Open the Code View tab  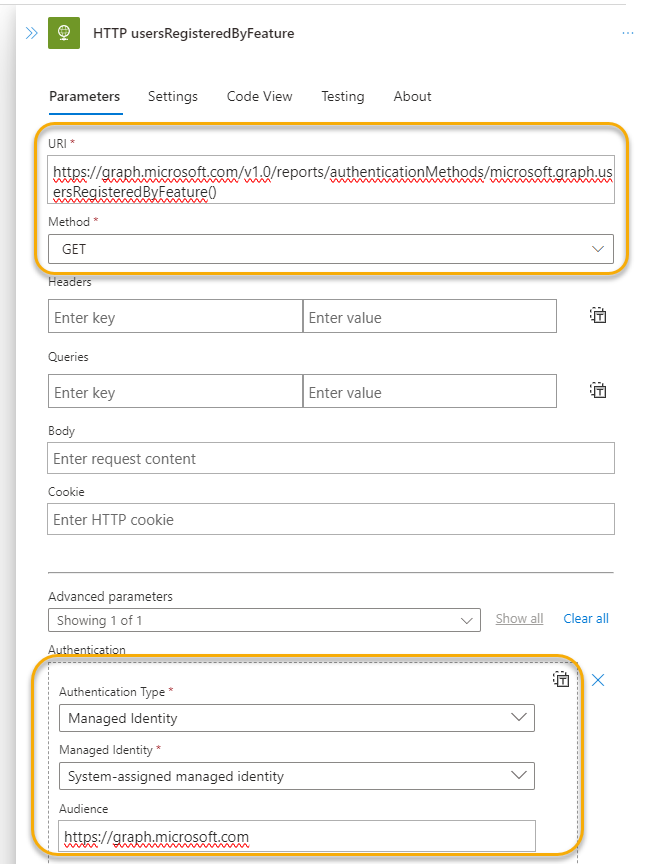[260, 96]
